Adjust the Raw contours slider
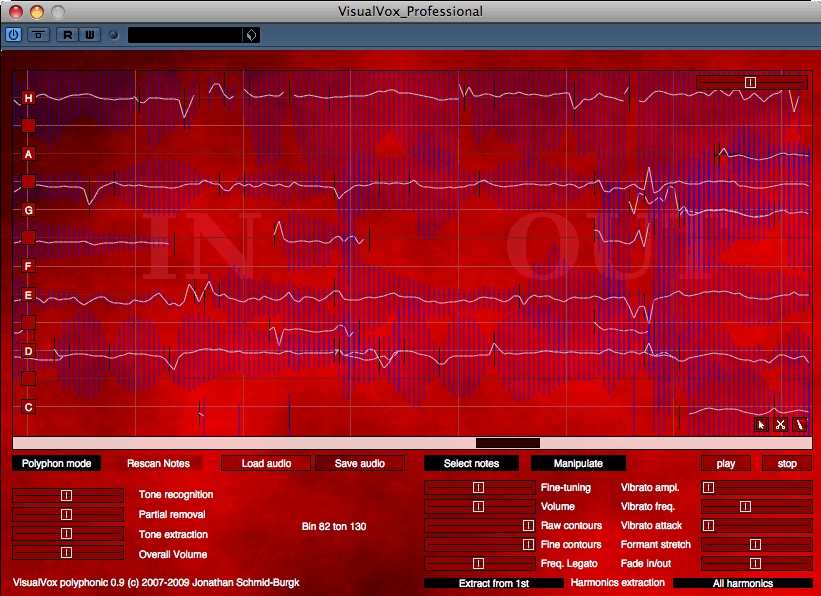821x596 pixels. [479, 525]
